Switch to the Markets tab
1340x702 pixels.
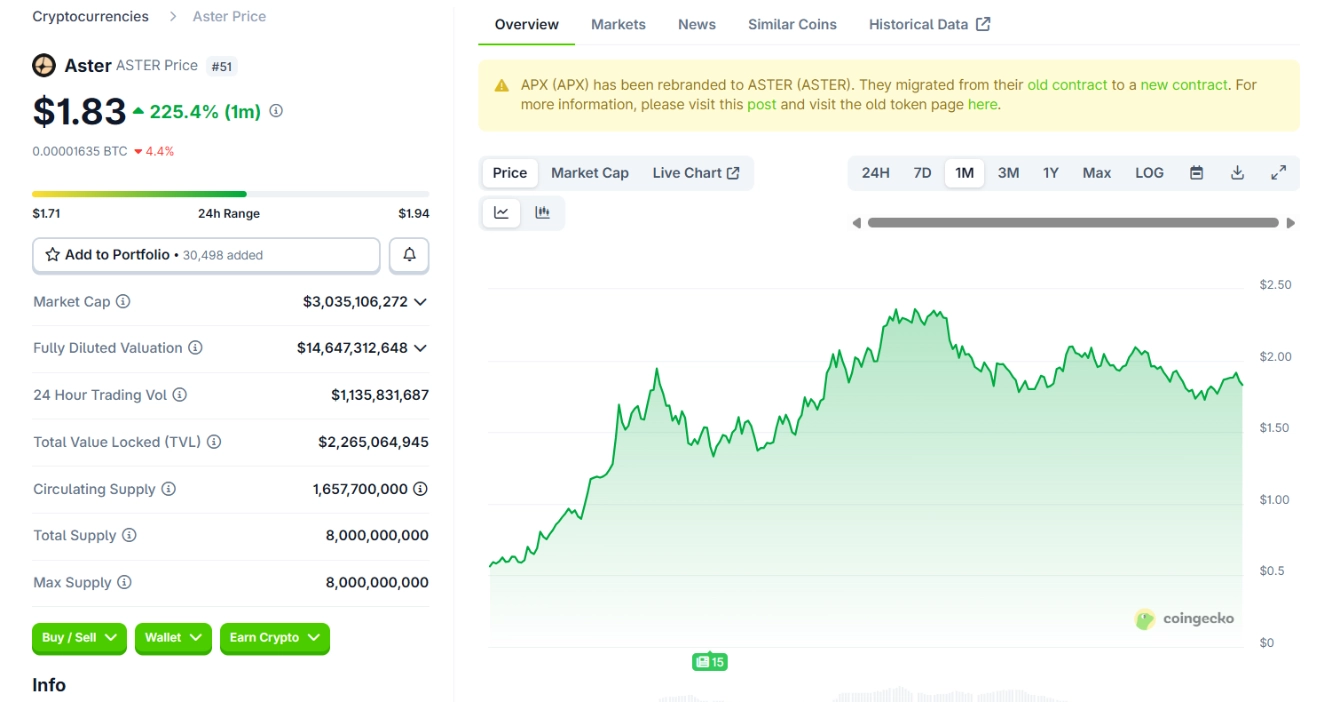pyautogui.click(x=618, y=24)
